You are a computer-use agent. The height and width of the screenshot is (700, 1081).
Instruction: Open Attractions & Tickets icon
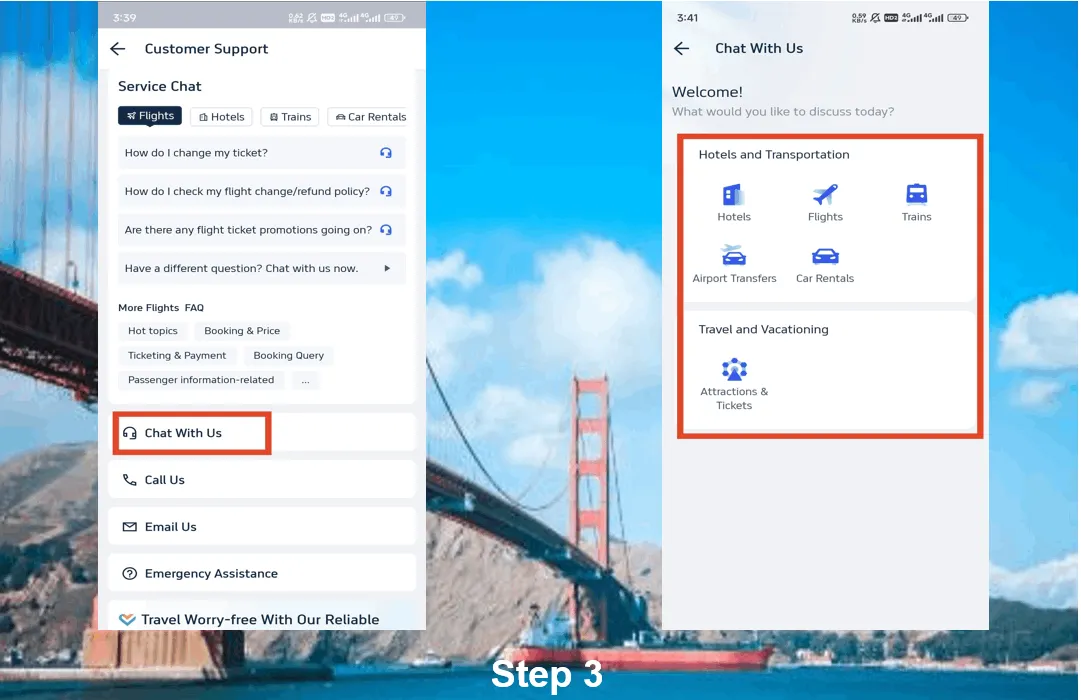734,369
